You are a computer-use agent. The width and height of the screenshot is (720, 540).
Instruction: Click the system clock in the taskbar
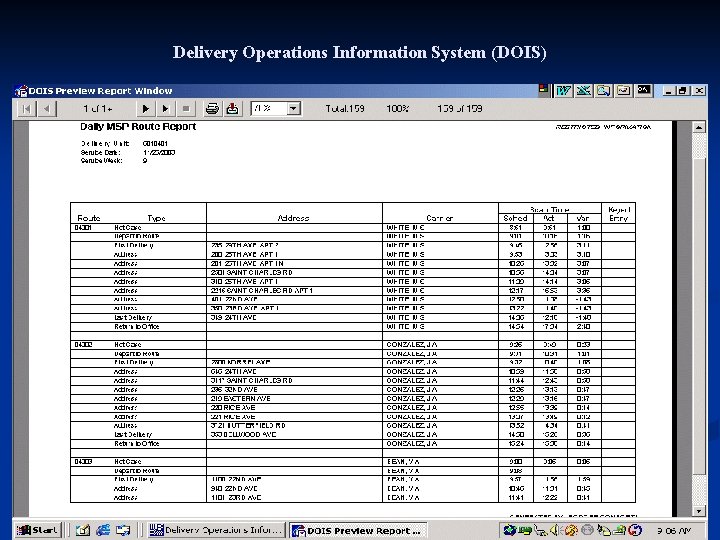pos(674,530)
